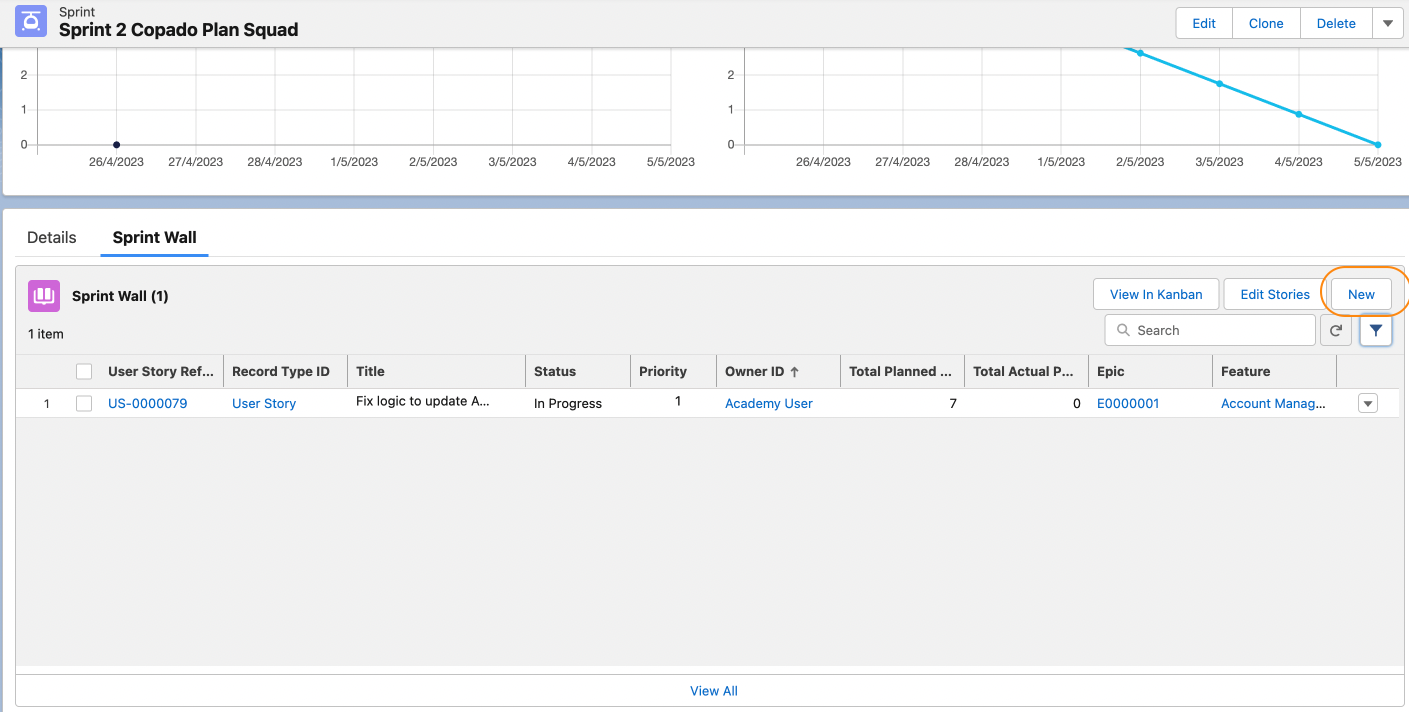Open the Account Manag... feature link
The image size is (1409, 712).
(1274, 403)
